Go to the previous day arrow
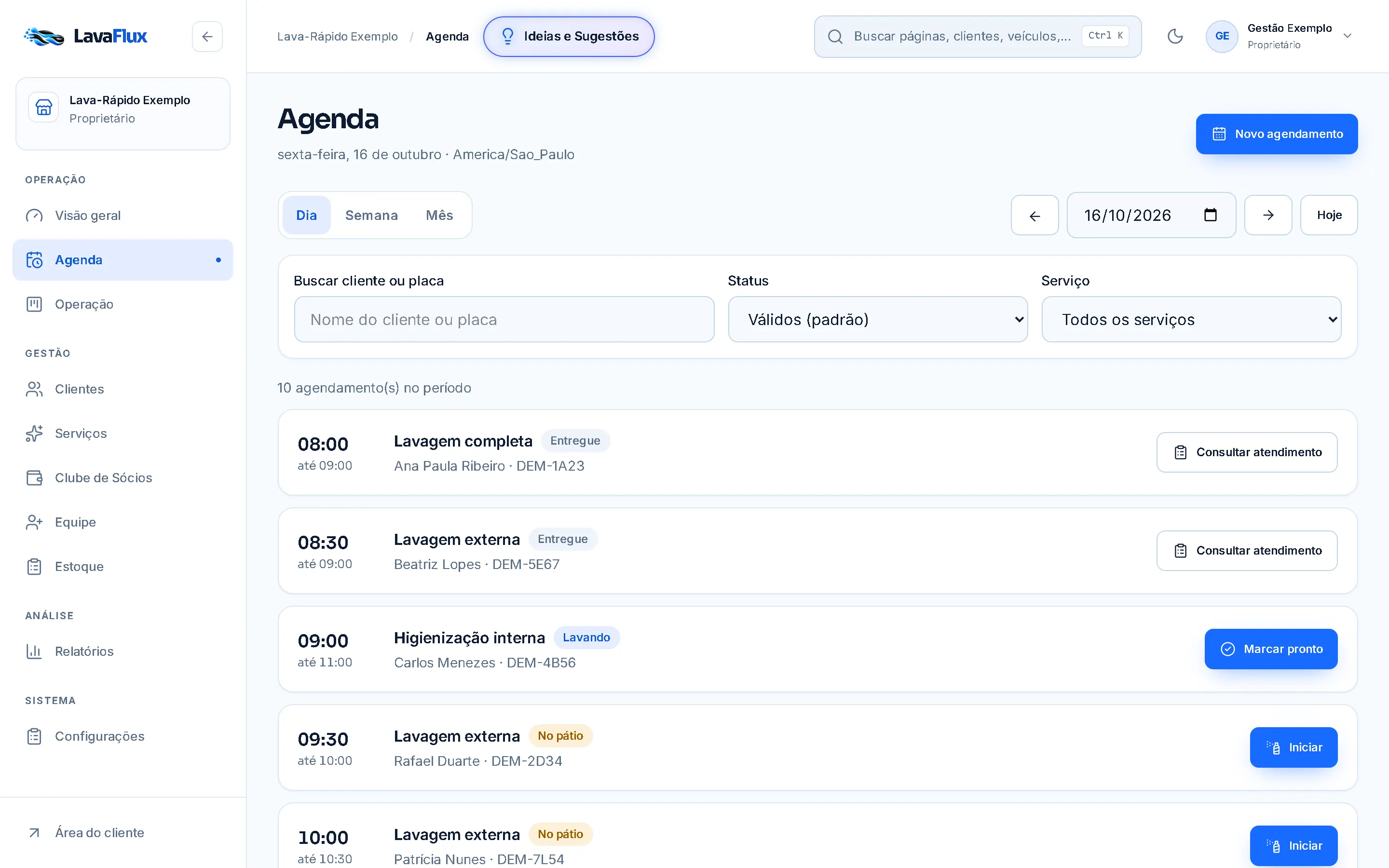The image size is (1389, 868). click(1035, 215)
